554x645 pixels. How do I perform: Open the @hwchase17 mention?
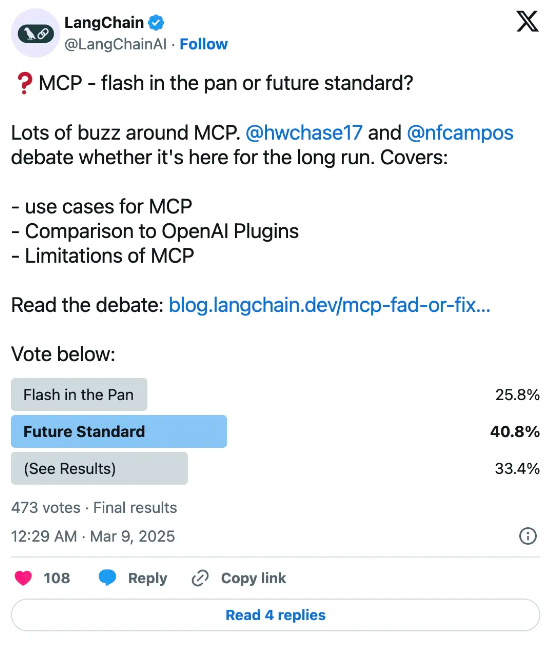[304, 133]
